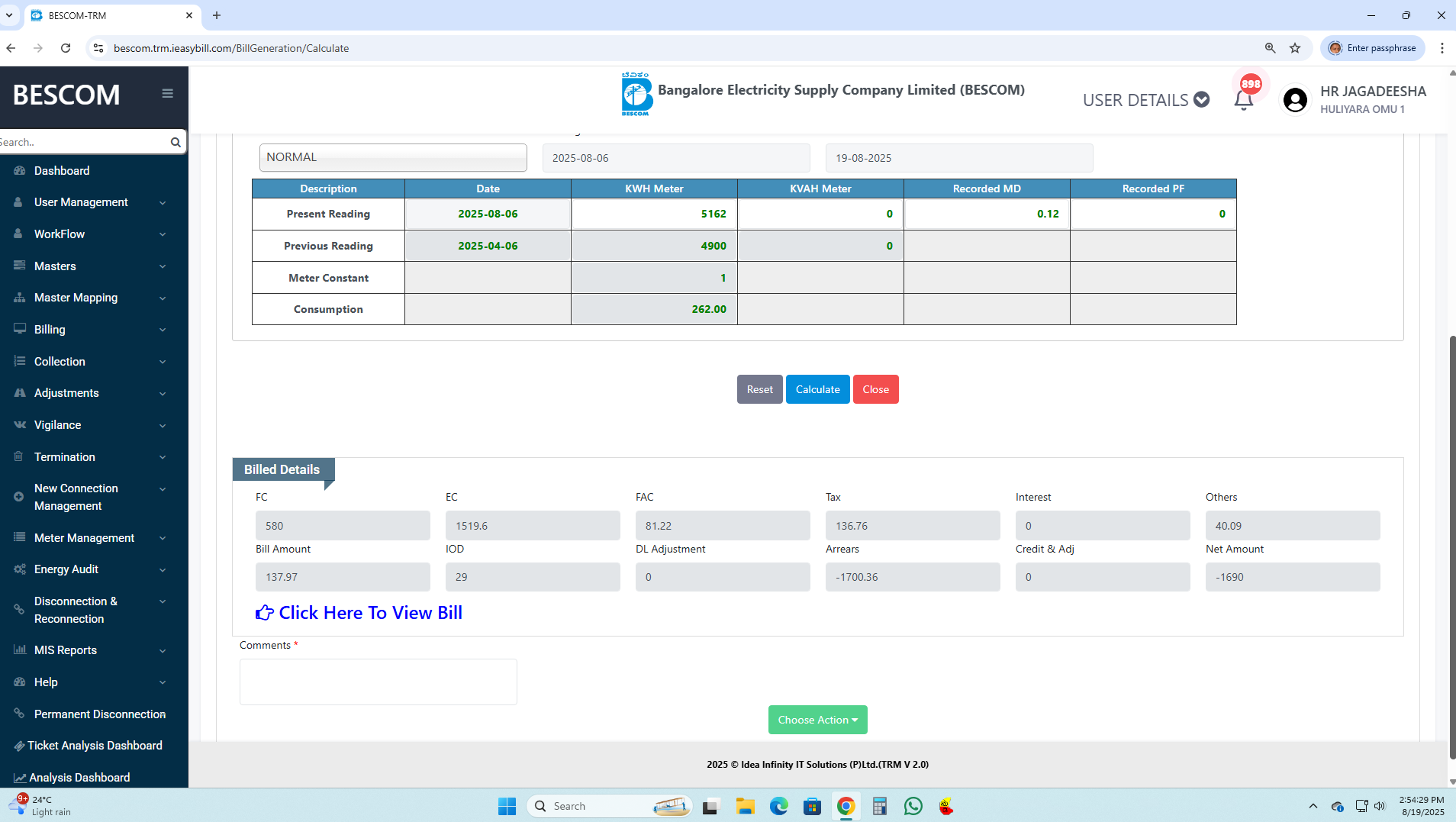The image size is (1456, 822).
Task: Expand the USER DETAILS dropdown
Action: (x=1145, y=100)
